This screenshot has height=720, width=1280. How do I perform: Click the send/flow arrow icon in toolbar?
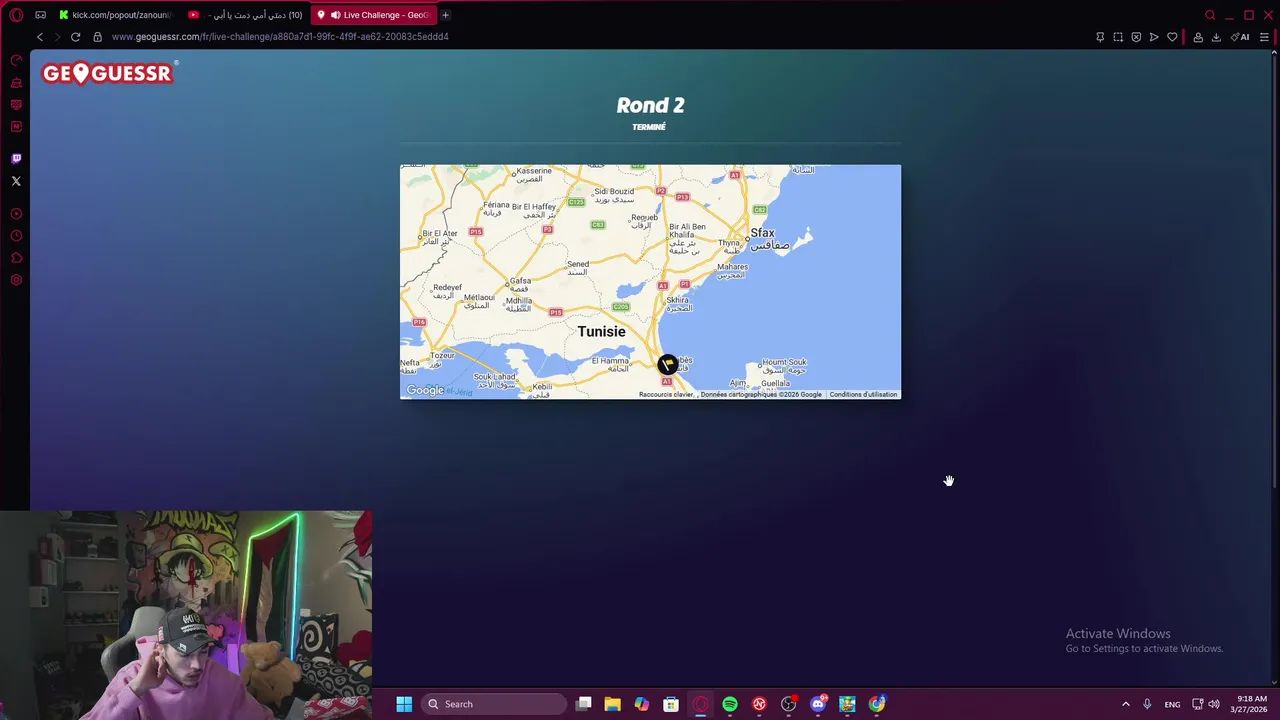tap(1154, 37)
